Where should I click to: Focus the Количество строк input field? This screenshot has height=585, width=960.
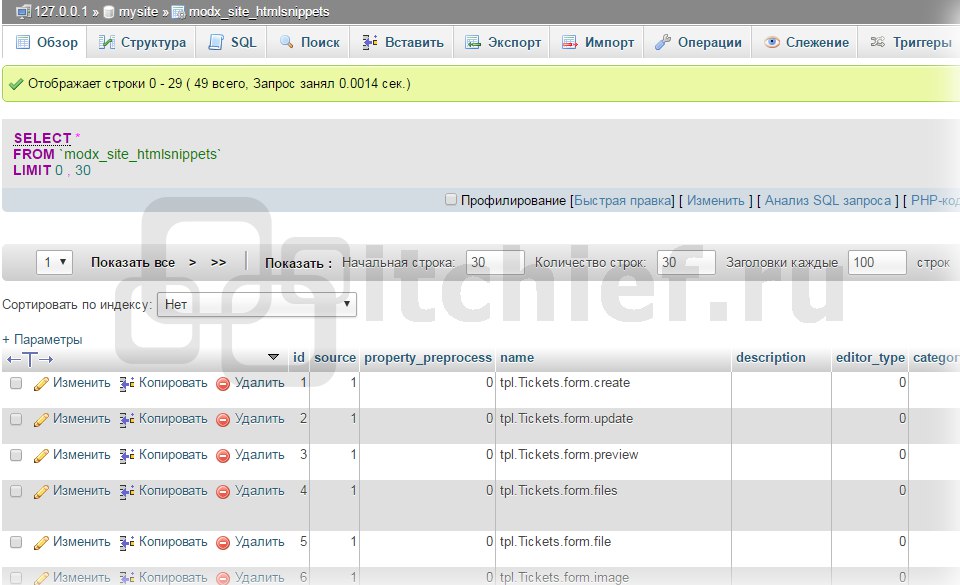(686, 263)
